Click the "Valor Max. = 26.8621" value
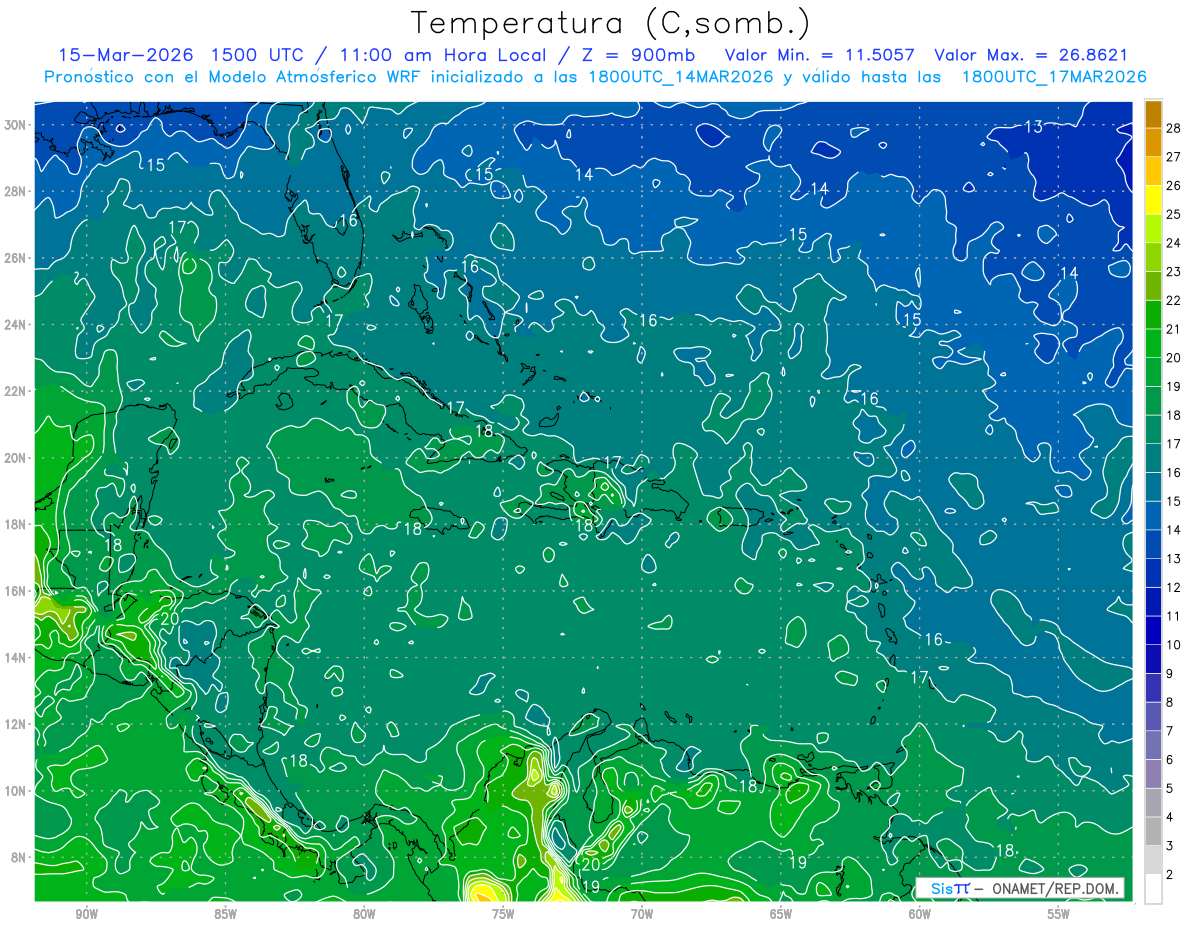Image resolution: width=1200 pixels, height=927 pixels. point(1031,55)
